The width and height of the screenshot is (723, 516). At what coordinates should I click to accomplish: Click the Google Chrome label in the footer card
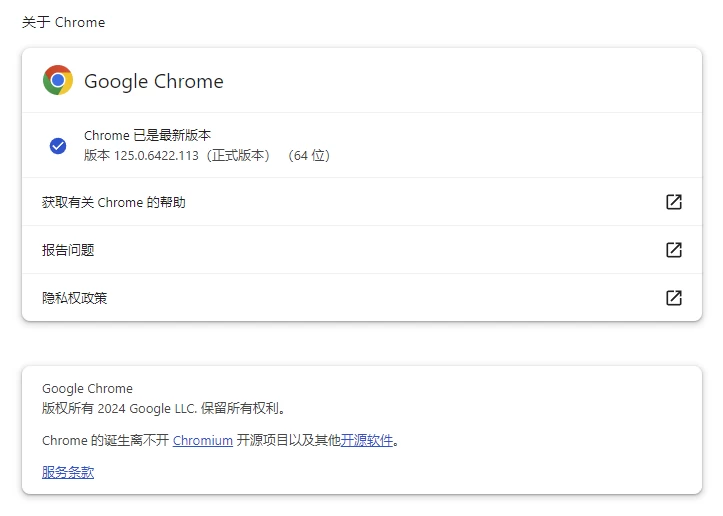(x=87, y=388)
